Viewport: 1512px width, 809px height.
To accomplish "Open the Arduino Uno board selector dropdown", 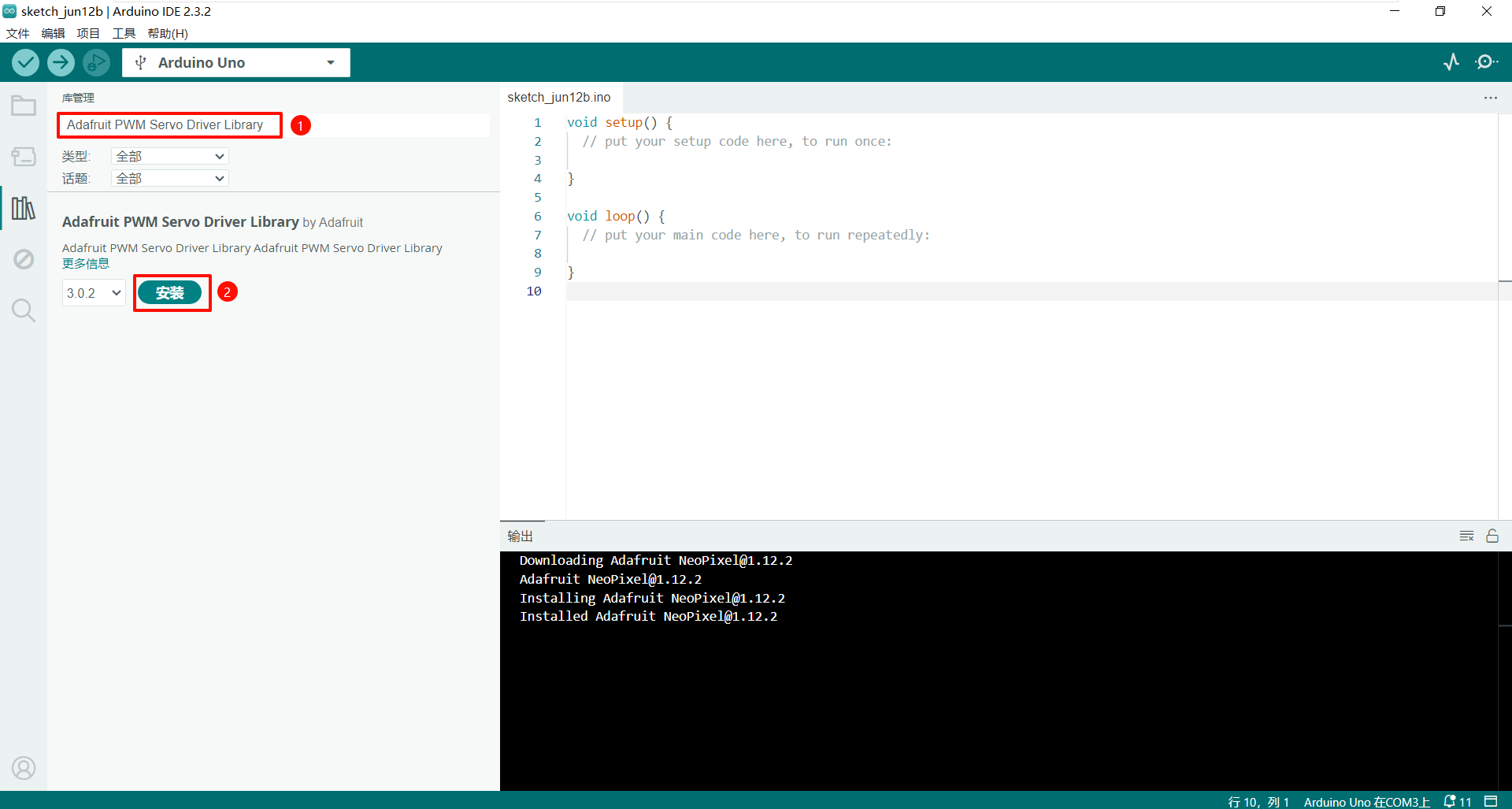I will (236, 62).
